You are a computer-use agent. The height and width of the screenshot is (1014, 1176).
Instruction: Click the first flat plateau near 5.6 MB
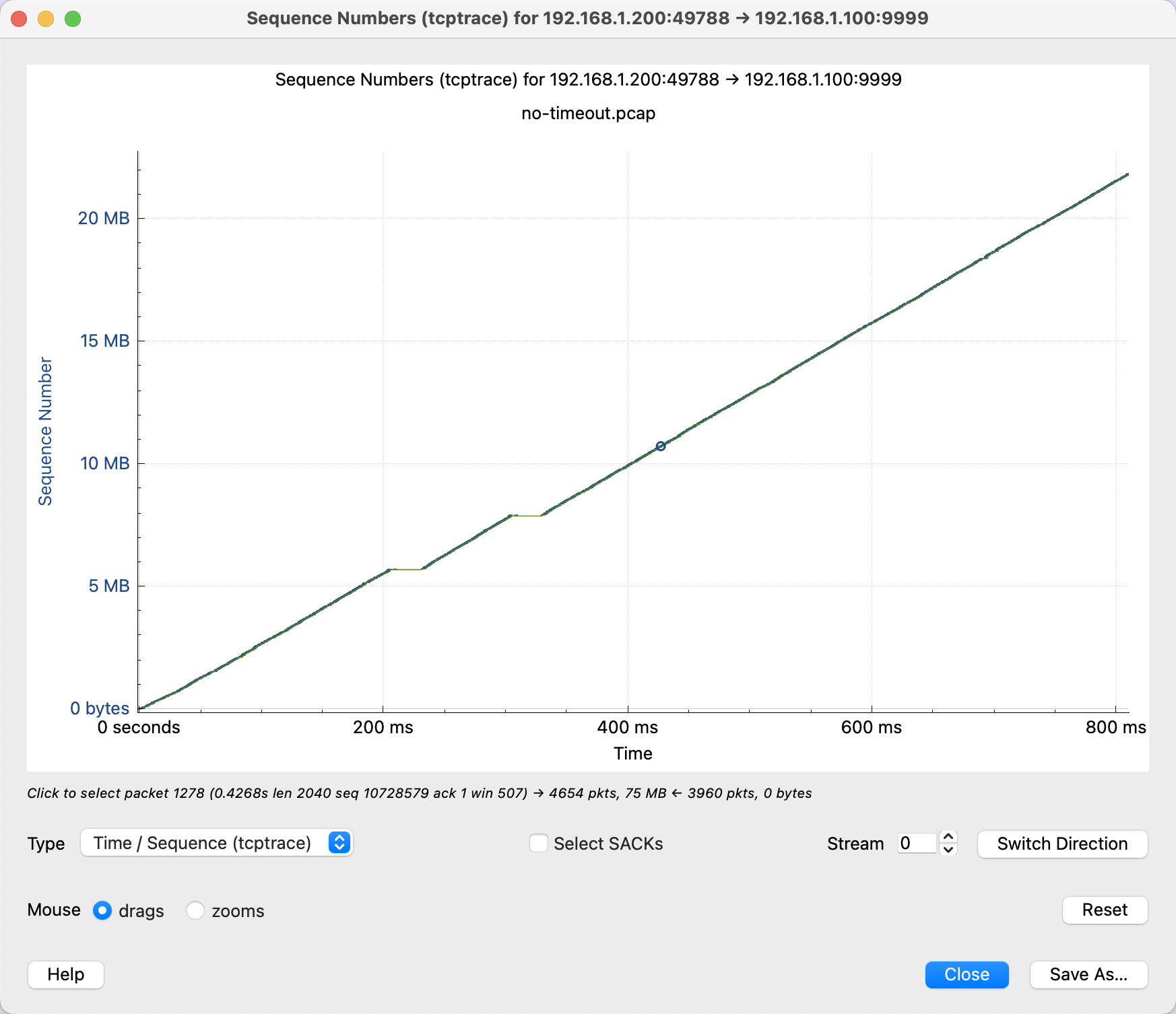coord(407,570)
